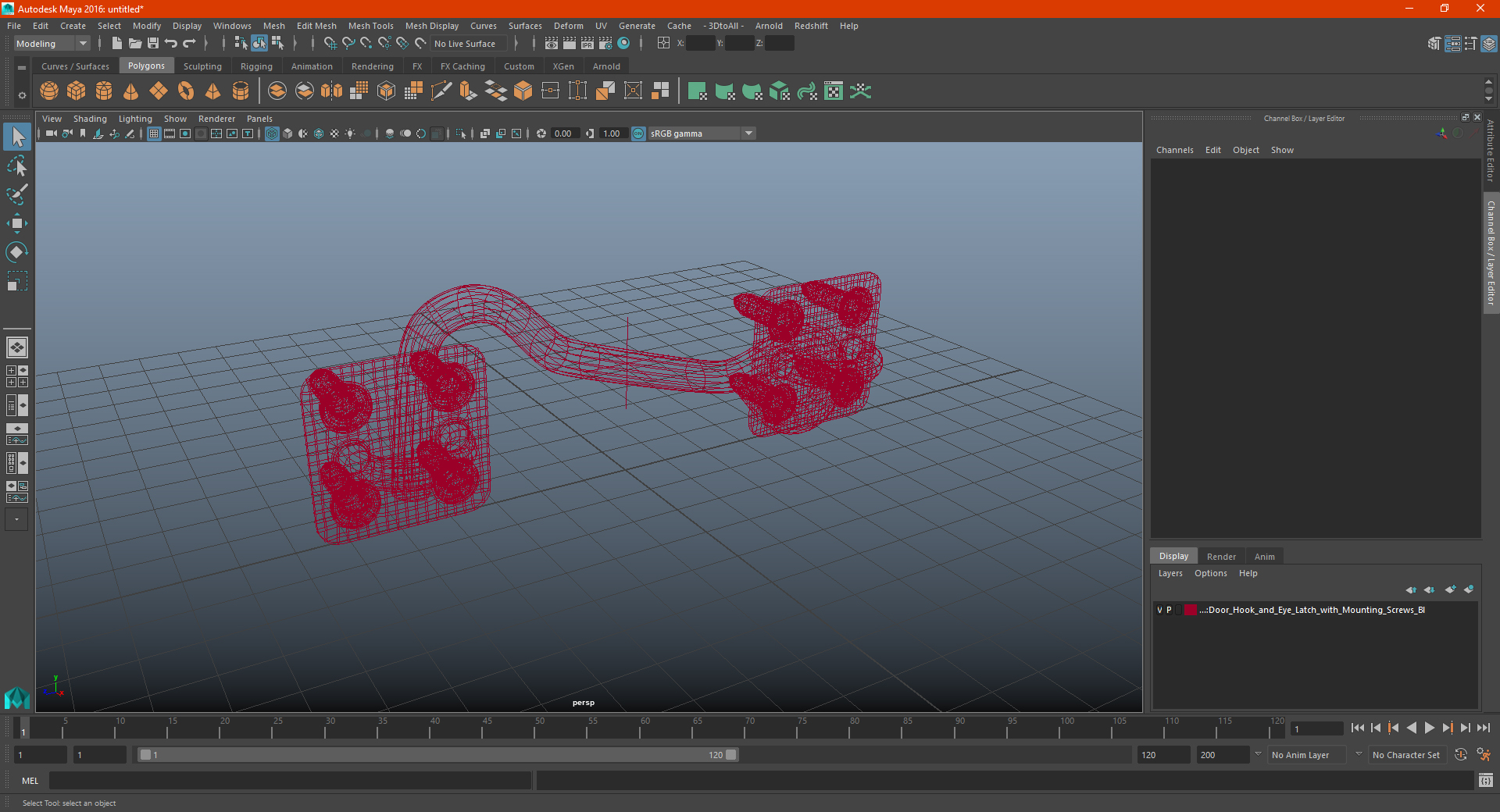Screen dimensions: 1500x812
Task: Open the layer editor Options menu
Action: pyautogui.click(x=1210, y=573)
